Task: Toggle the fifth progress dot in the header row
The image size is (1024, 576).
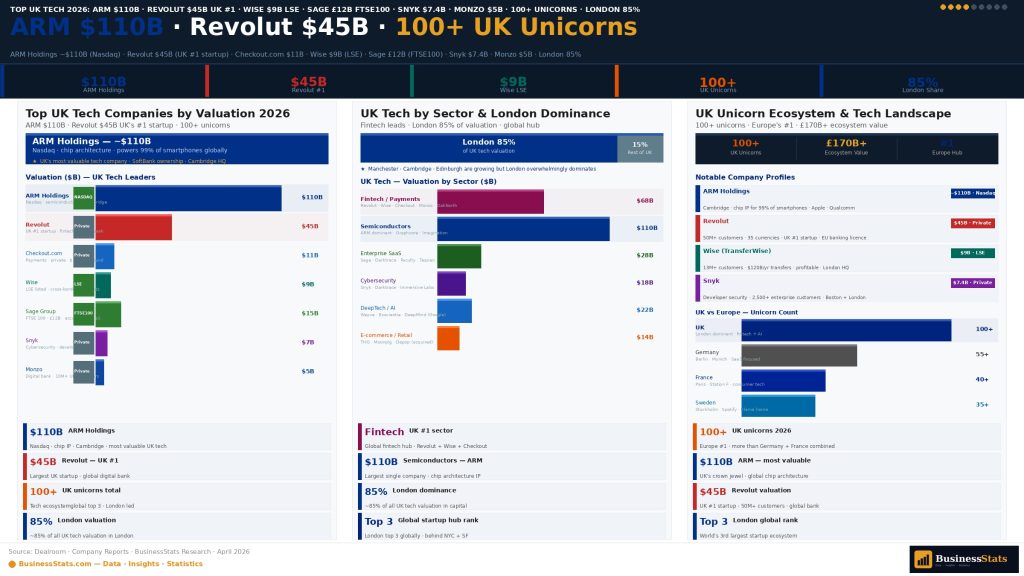Action: click(974, 7)
